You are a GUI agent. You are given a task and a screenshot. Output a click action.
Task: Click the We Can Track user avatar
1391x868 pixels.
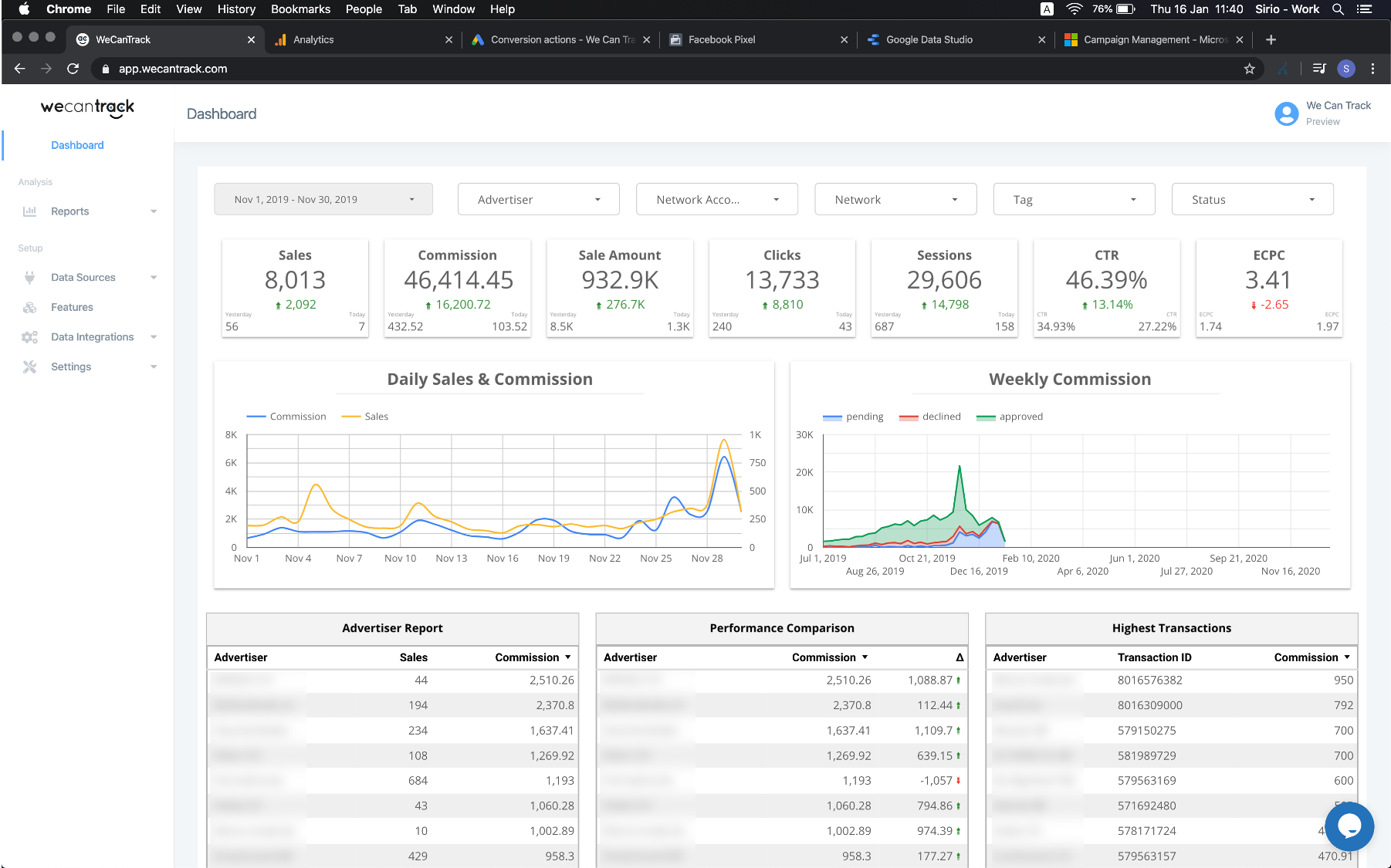[x=1286, y=114]
